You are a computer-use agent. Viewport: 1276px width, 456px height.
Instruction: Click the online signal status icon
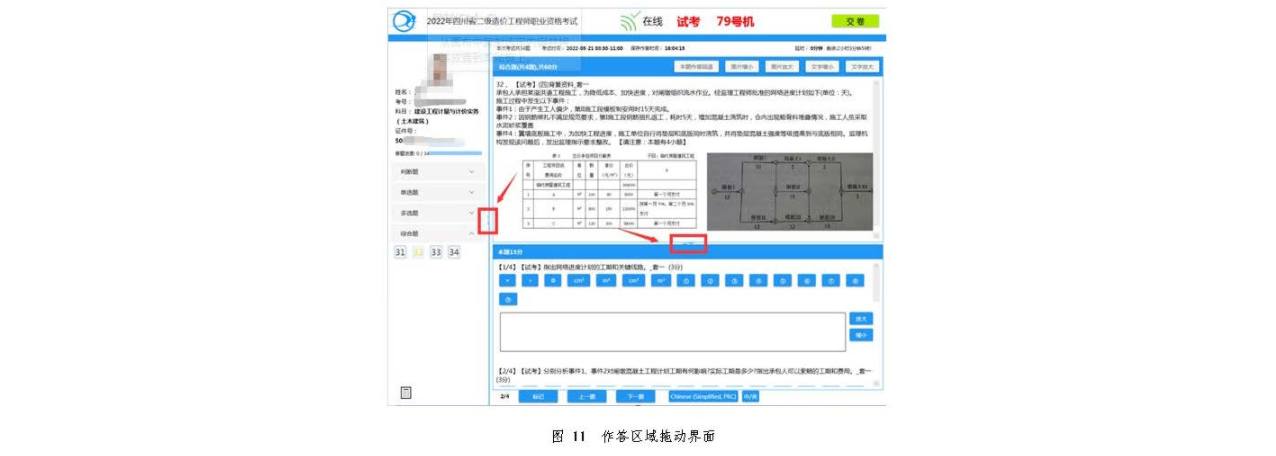click(628, 21)
